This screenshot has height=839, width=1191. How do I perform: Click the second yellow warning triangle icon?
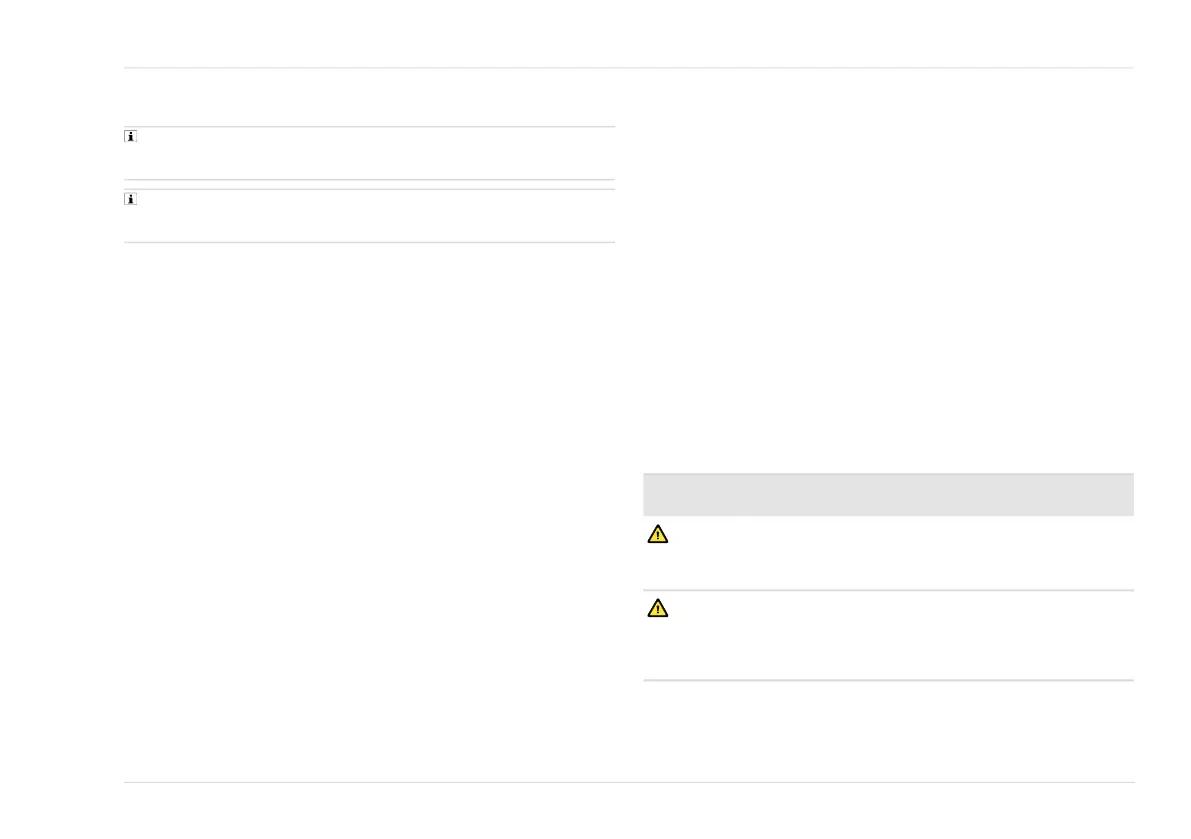pos(658,608)
